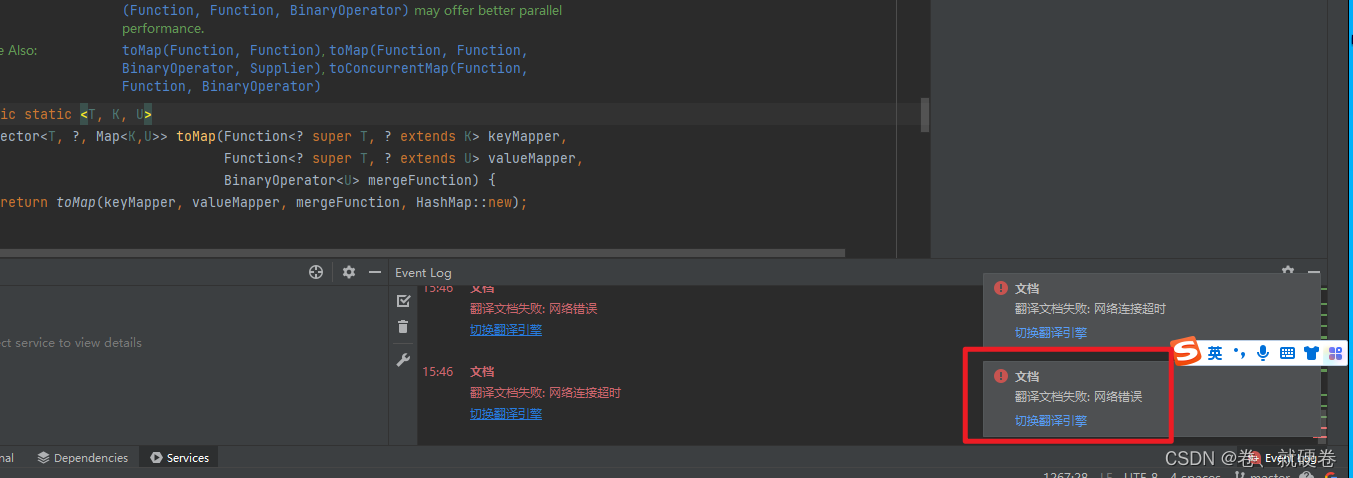Hide the Services panel with minus icon
This screenshot has height=478, width=1353.
click(375, 272)
